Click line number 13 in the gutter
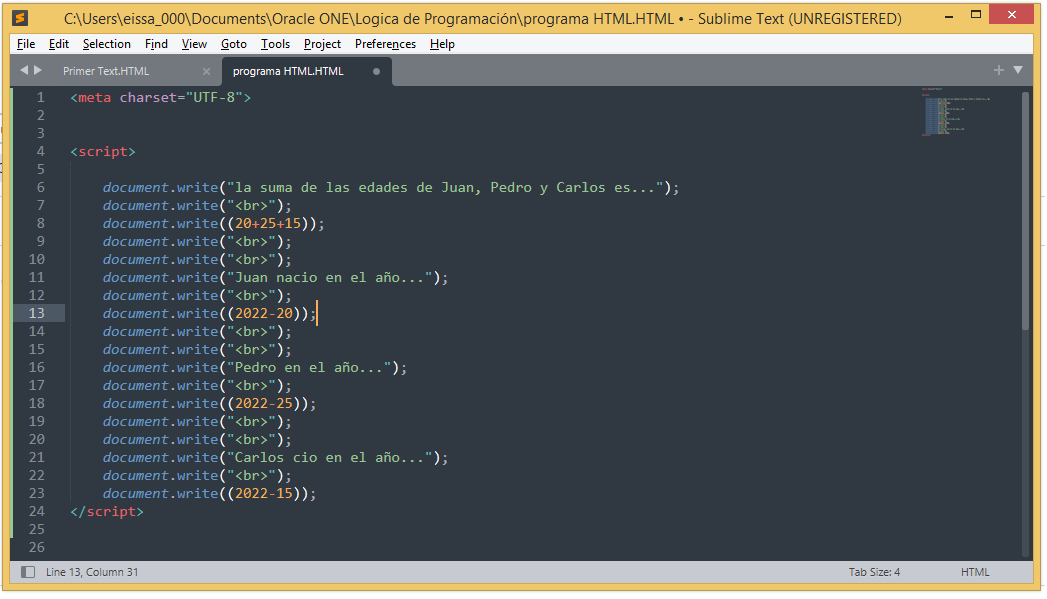1047x599 pixels. point(37,313)
